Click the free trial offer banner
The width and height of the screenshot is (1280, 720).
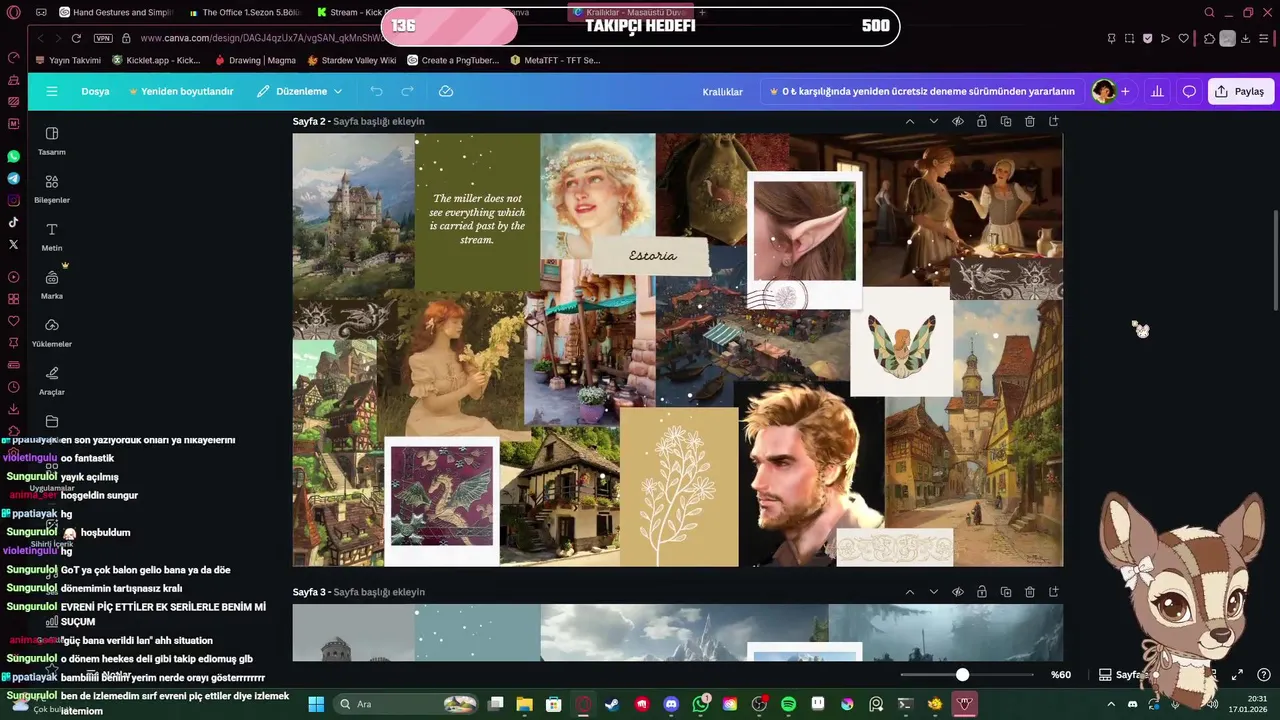(x=922, y=91)
